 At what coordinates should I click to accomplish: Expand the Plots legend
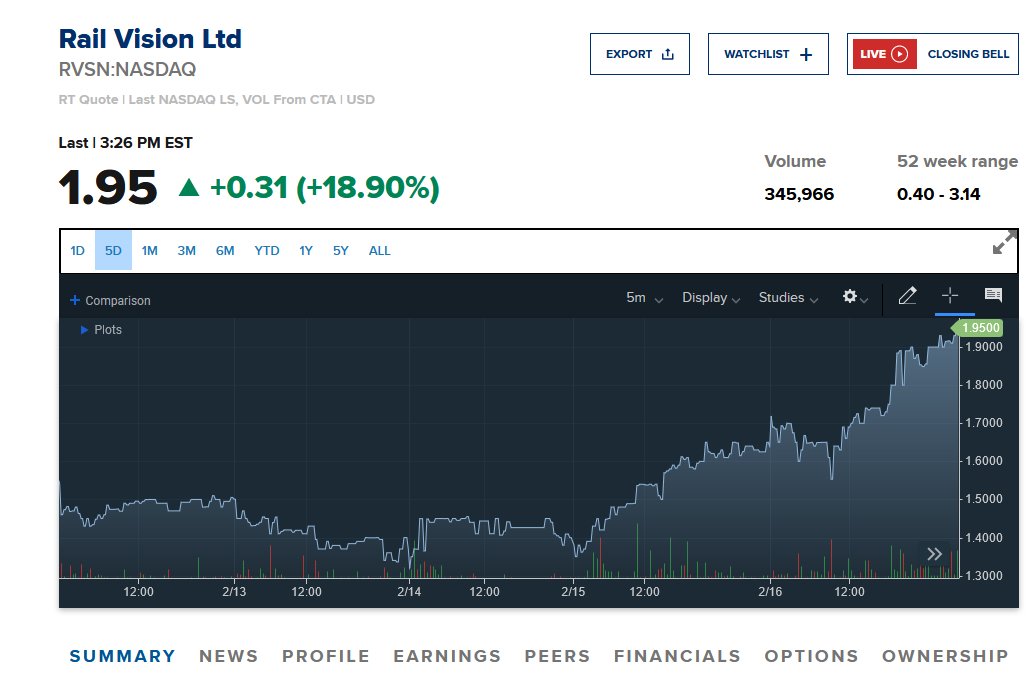pos(101,330)
